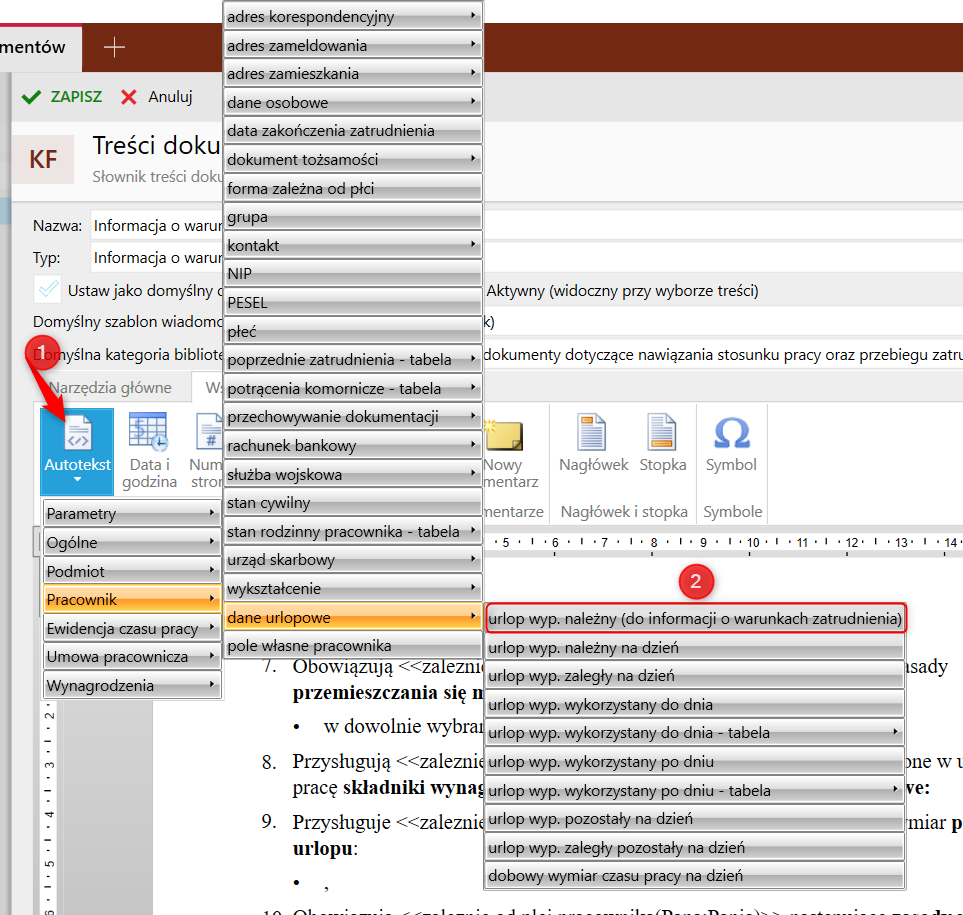The height and width of the screenshot is (915, 963).
Task: Open urlop wyp. wykorzystany do dnia - tabela
Action: 695,733
